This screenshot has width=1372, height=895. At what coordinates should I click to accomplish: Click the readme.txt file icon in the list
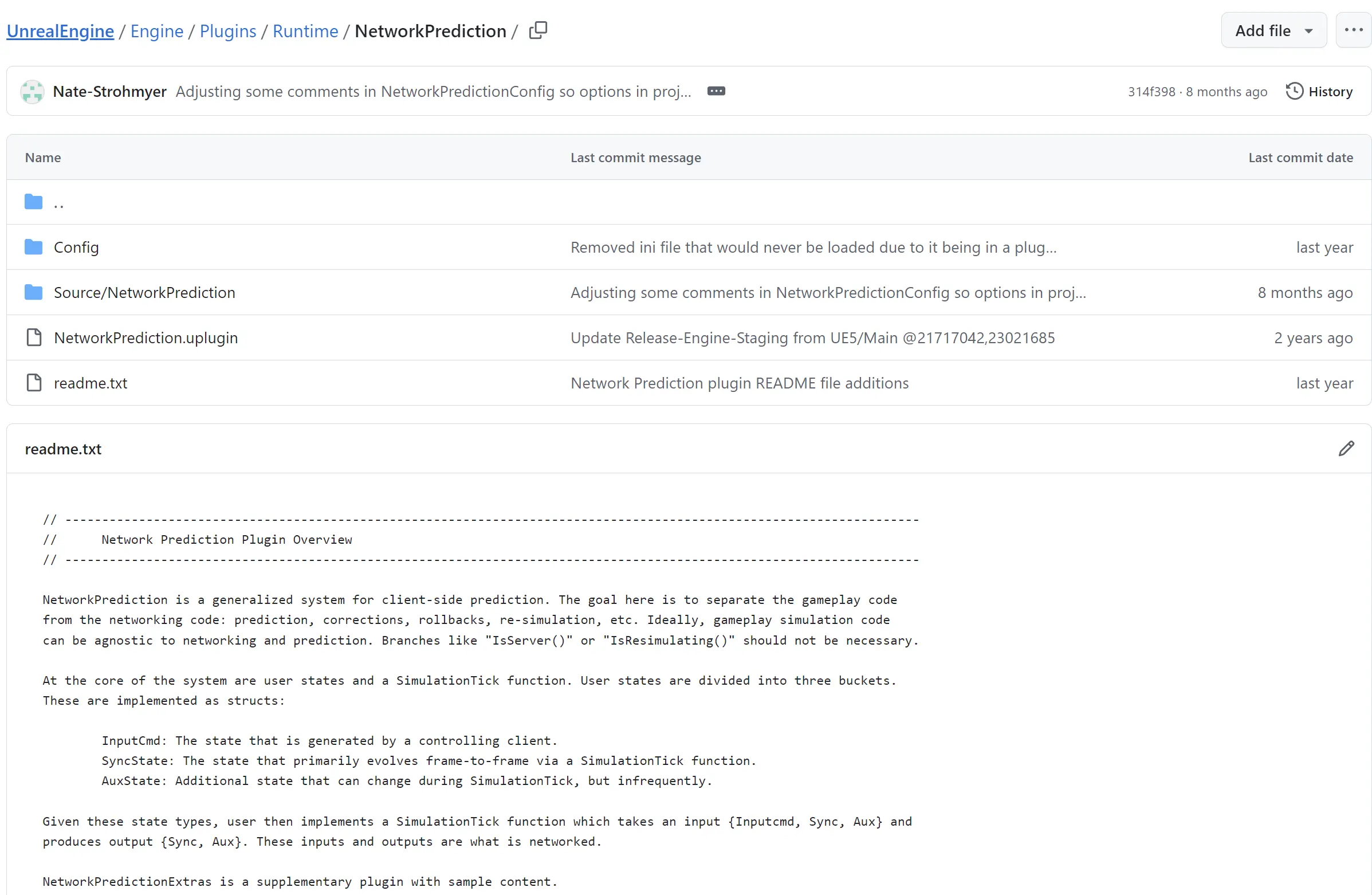[34, 383]
